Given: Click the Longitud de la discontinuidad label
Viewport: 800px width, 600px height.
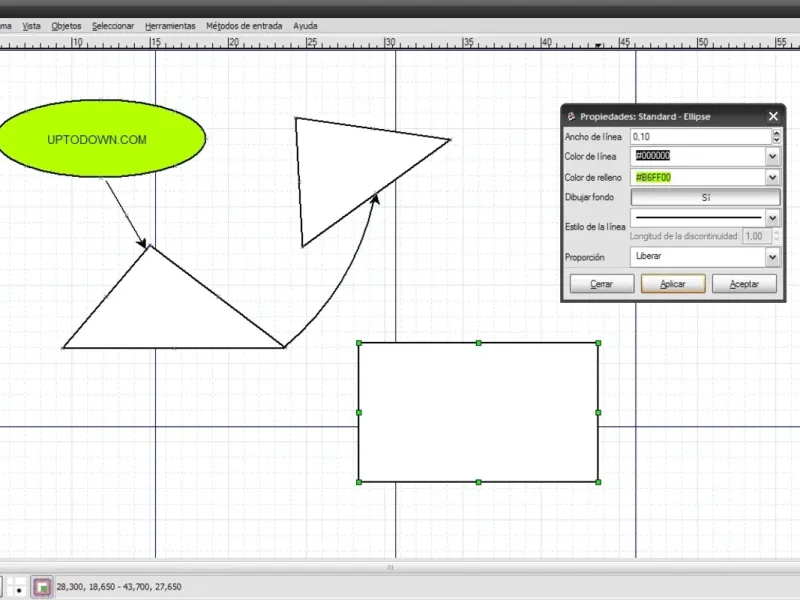Looking at the screenshot, I should point(684,236).
